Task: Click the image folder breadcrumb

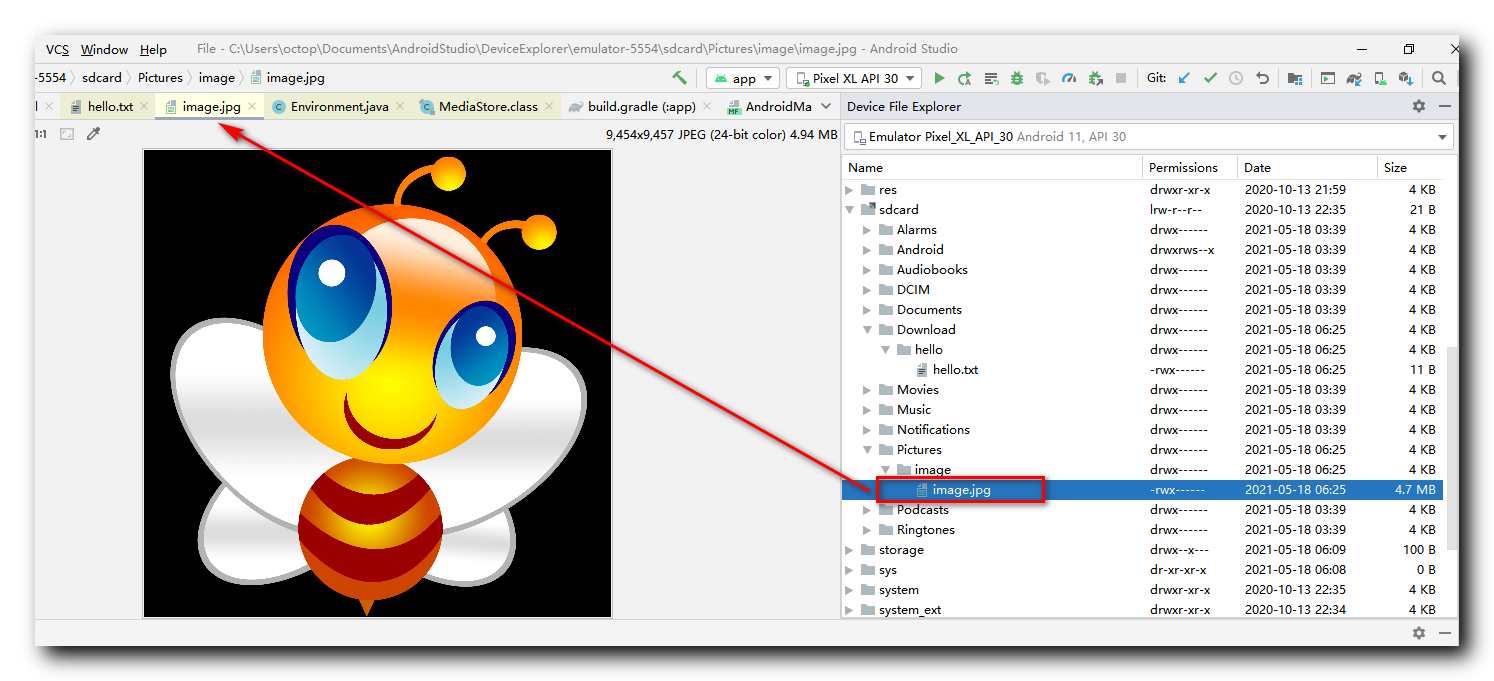Action: click(x=216, y=77)
